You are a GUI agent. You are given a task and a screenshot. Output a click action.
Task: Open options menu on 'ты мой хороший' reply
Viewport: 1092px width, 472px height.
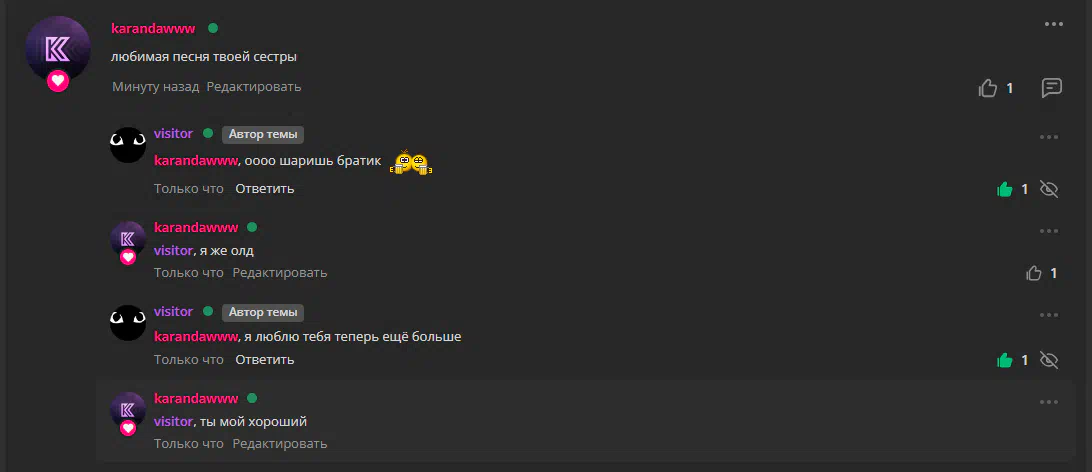point(1049,402)
